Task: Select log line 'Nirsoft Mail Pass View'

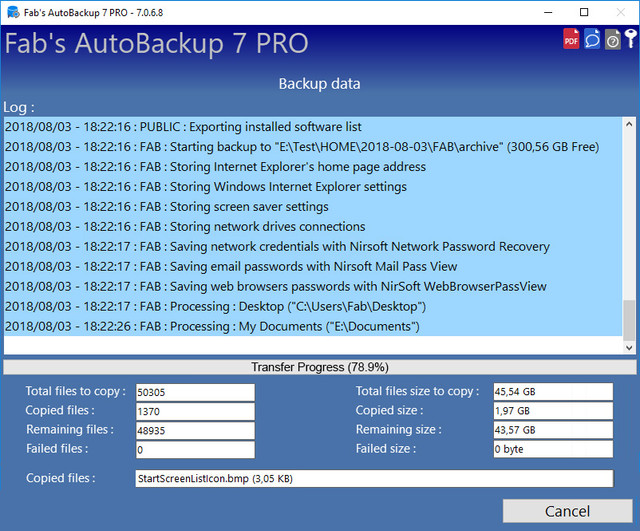Action: click(313, 267)
